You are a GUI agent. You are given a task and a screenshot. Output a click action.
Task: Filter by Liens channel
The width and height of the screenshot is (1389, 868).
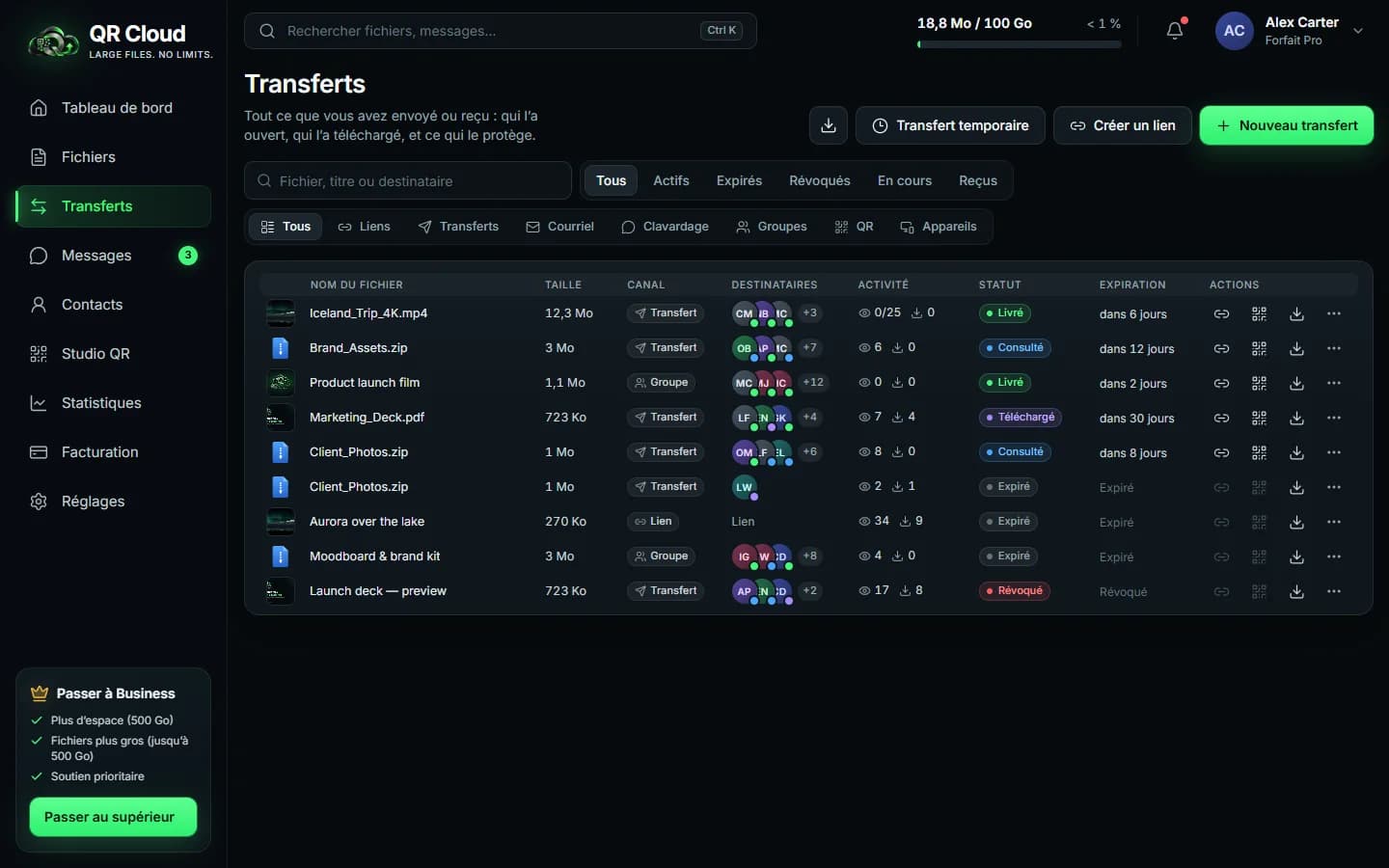point(364,227)
